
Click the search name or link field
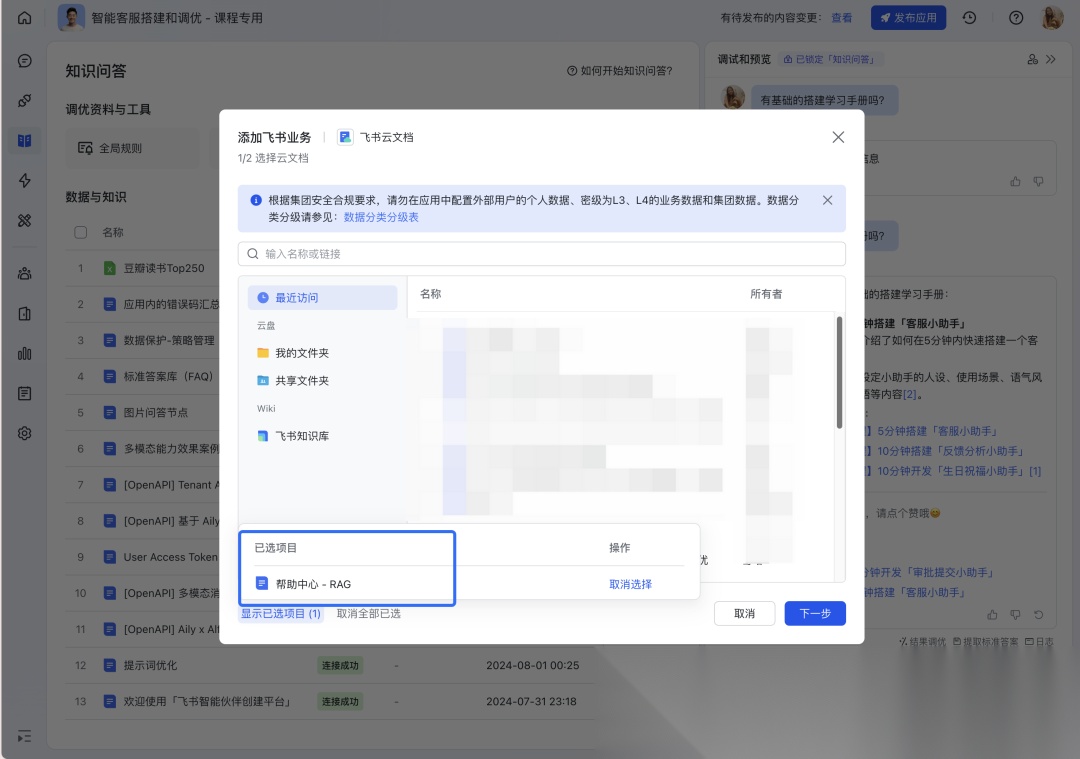(x=541, y=254)
